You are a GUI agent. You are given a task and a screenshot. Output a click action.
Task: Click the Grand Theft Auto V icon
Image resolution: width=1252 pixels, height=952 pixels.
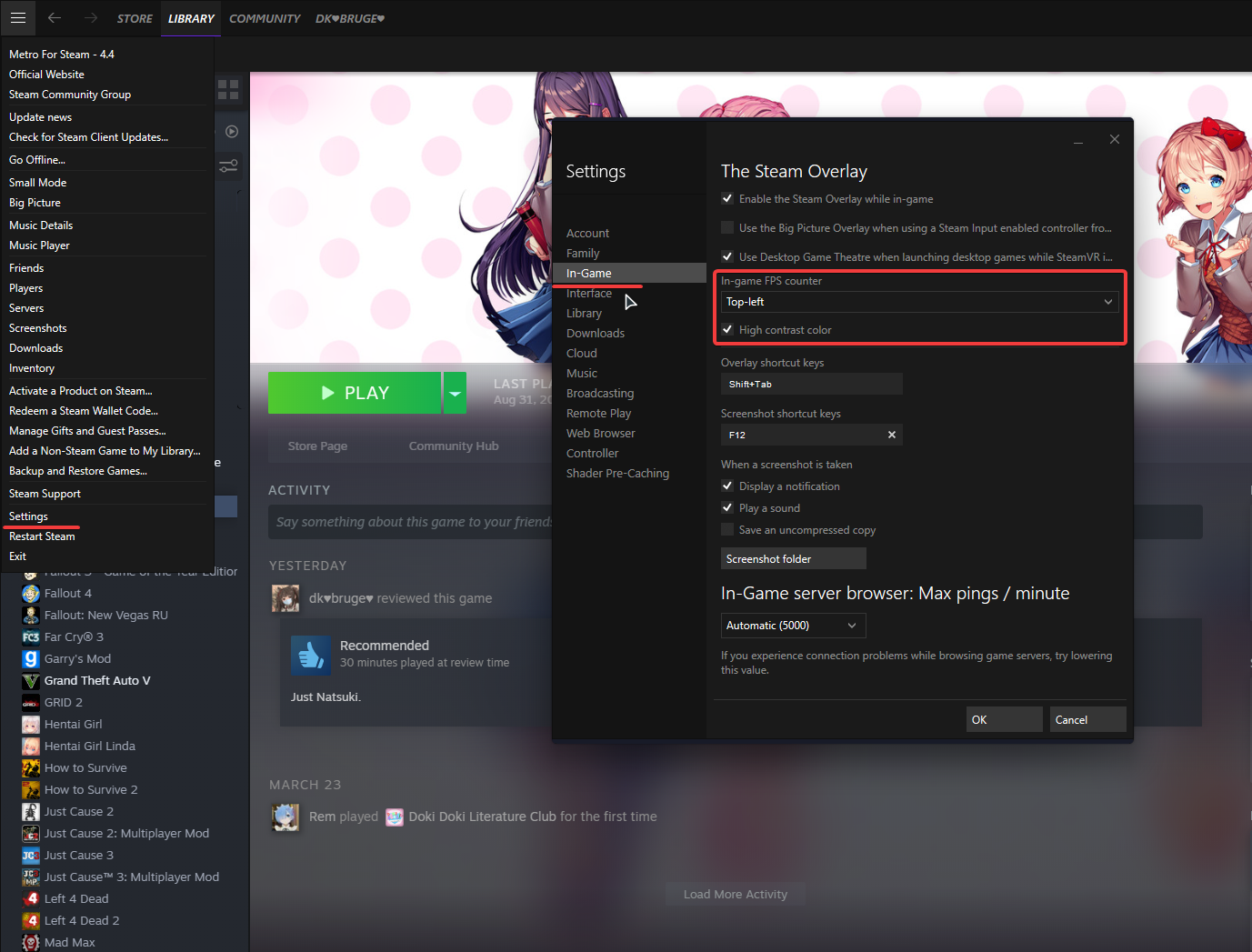31,681
